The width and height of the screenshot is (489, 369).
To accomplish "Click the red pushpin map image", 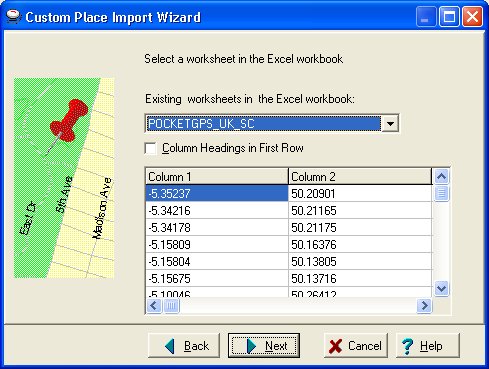I will coord(64,178).
